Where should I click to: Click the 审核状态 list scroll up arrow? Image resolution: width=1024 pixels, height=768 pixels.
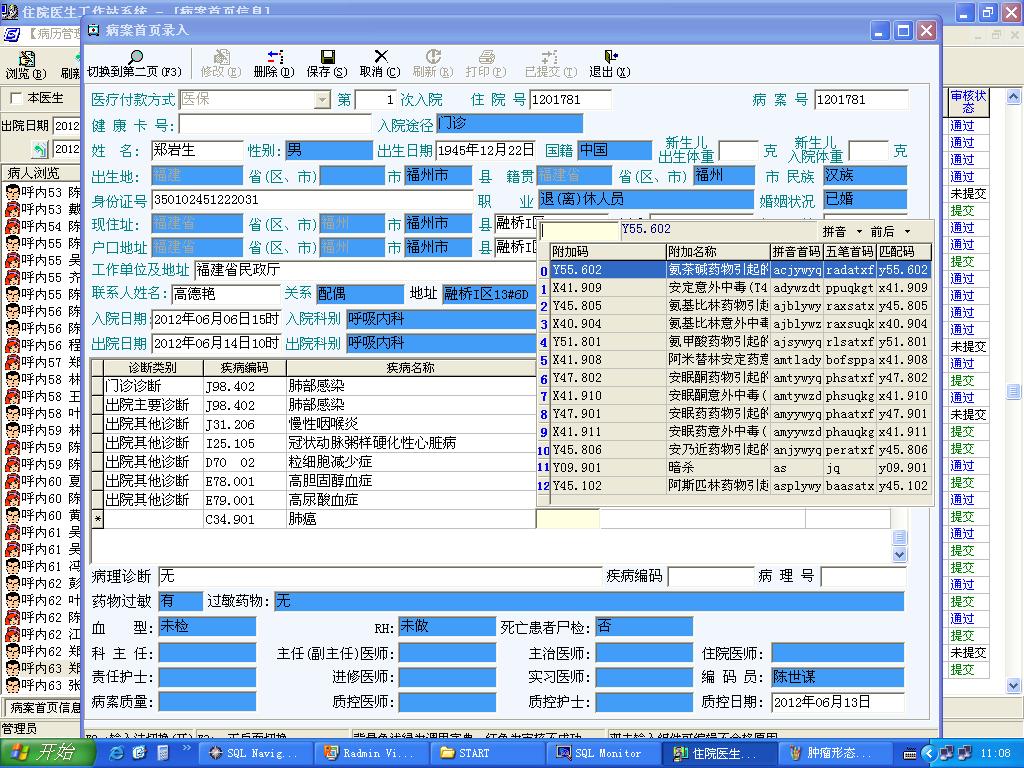click(1014, 97)
